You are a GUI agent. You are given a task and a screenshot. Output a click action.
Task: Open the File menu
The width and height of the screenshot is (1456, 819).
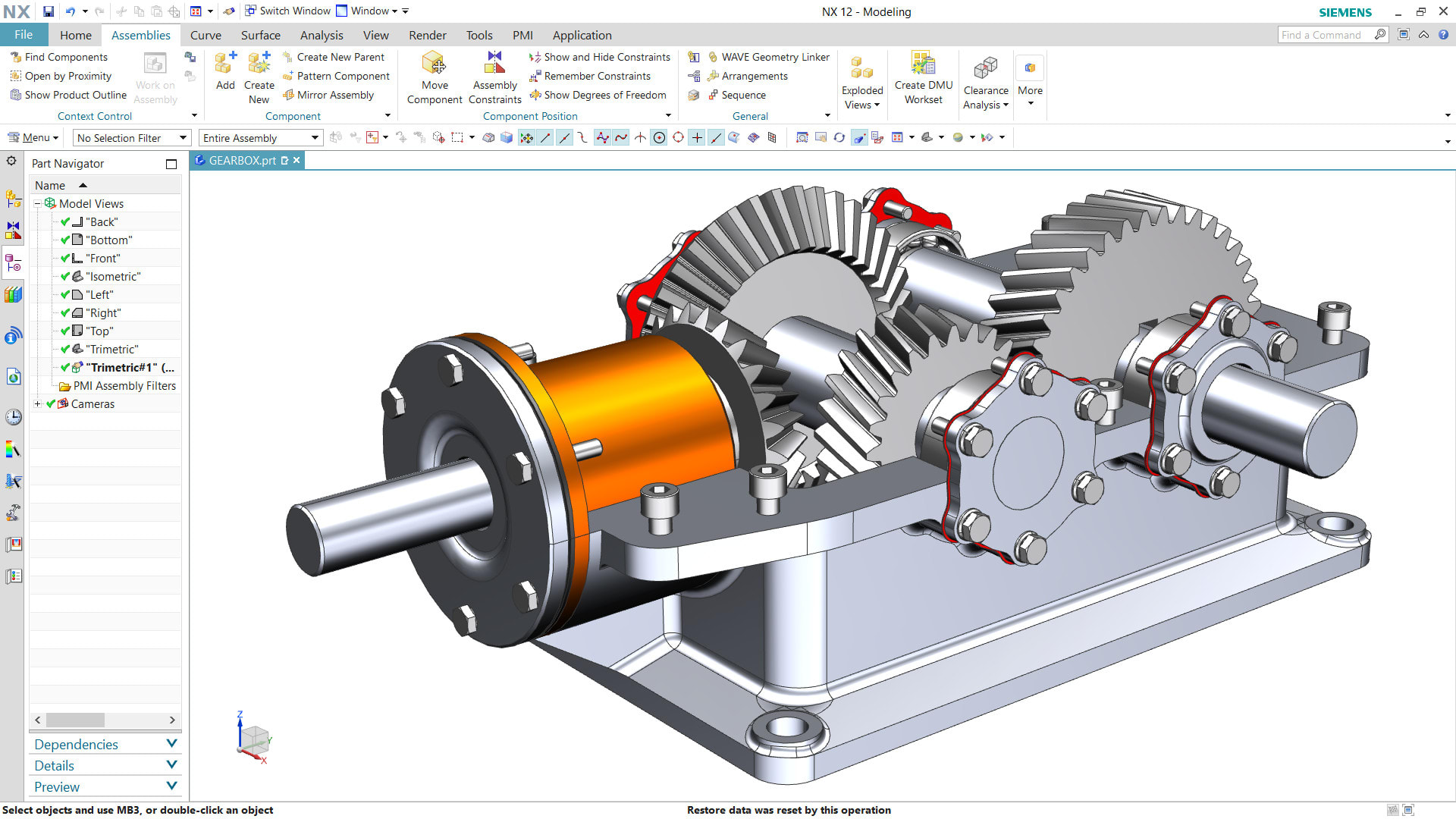click(24, 35)
